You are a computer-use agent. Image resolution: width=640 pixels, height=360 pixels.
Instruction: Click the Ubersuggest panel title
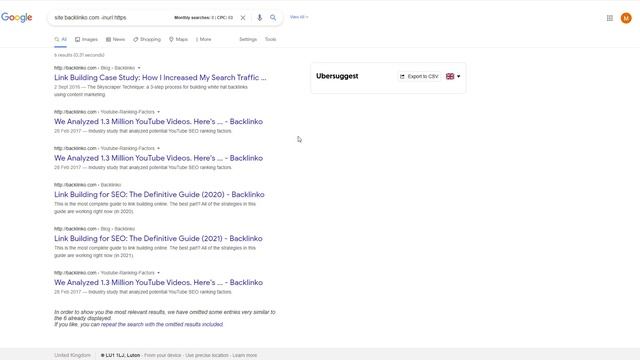(337, 76)
